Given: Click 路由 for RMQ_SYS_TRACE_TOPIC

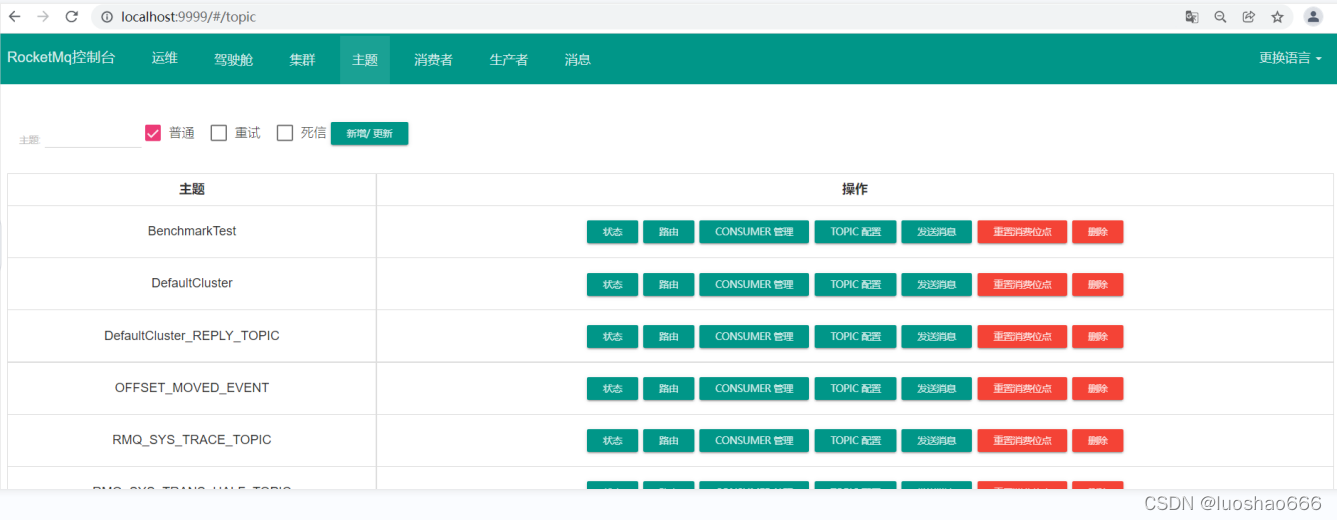Looking at the screenshot, I should coord(668,441).
